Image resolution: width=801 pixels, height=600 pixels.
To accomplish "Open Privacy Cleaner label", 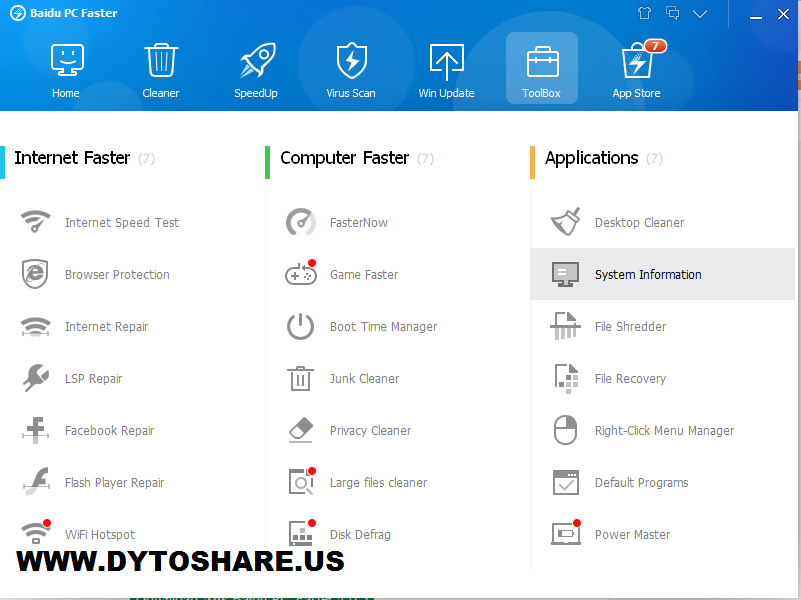I will 370,431.
